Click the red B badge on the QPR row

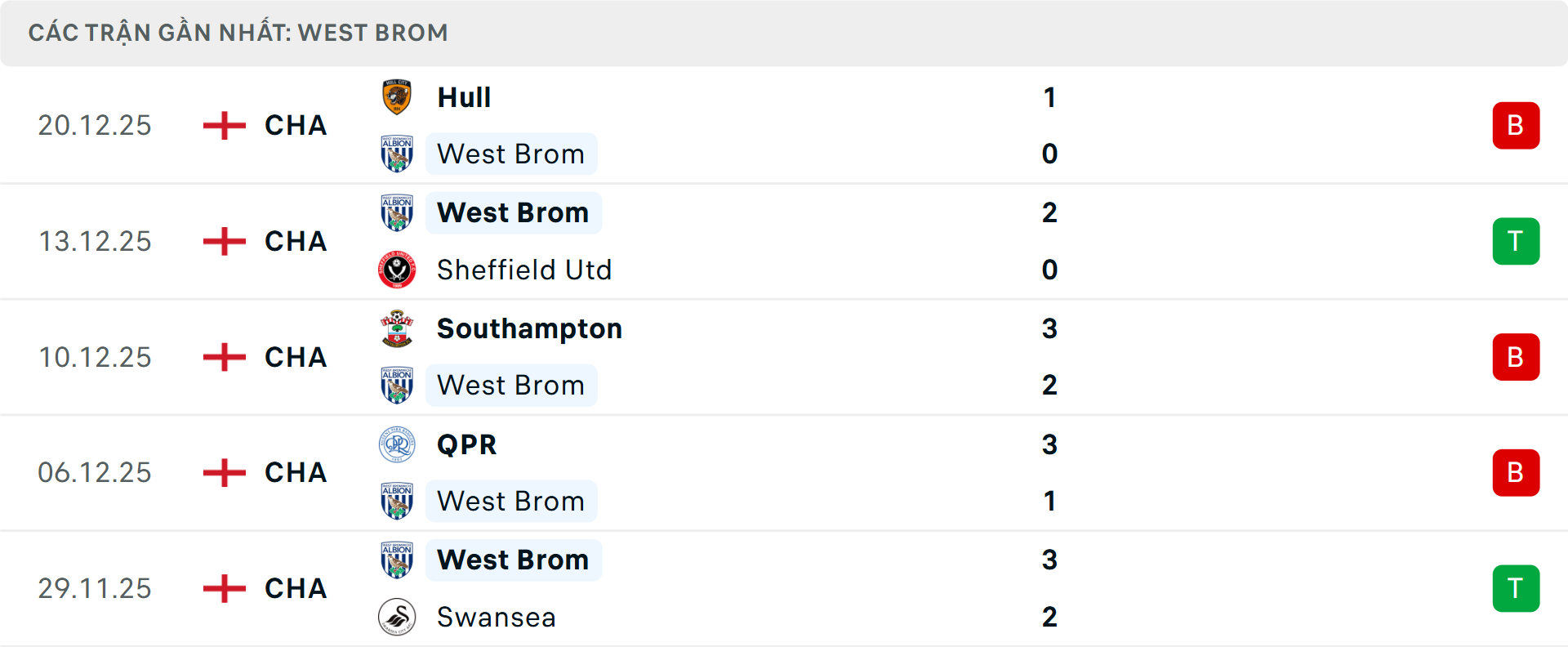coord(1517,472)
